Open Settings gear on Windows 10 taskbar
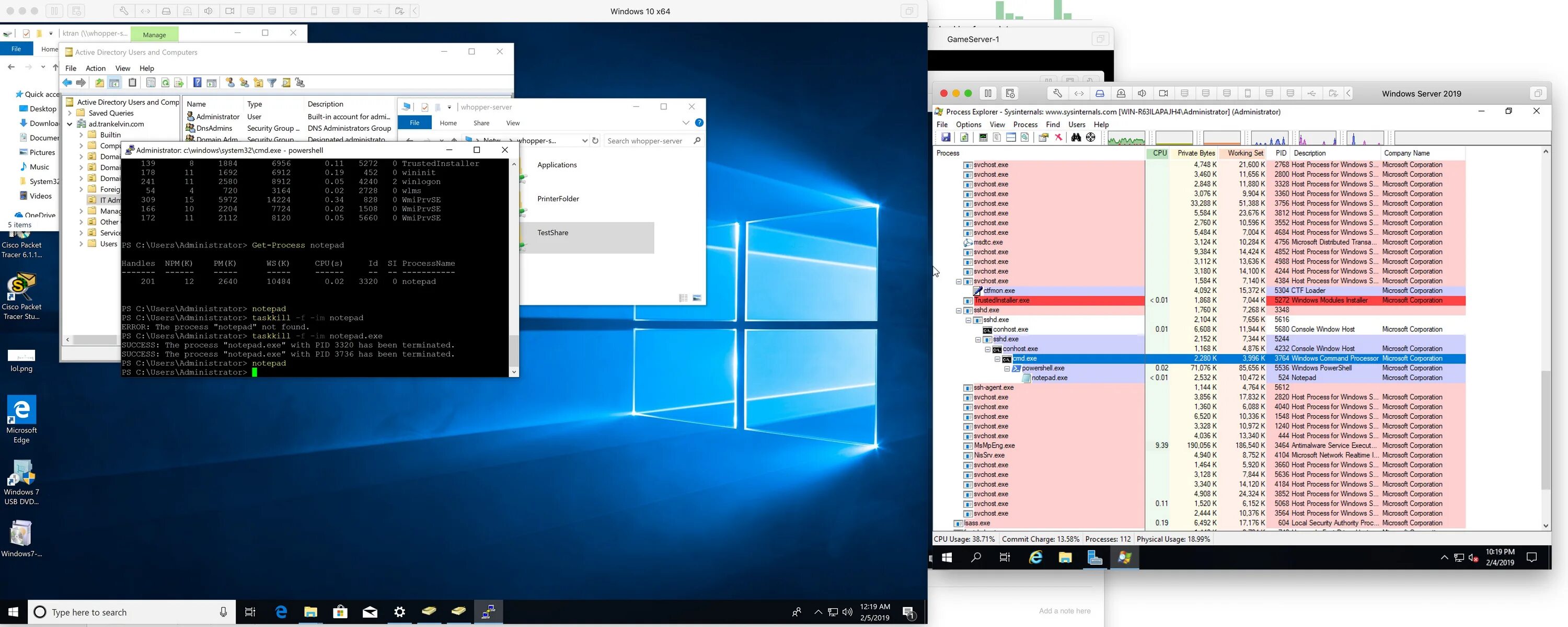Screen dimensions: 1568x627 [x=399, y=612]
